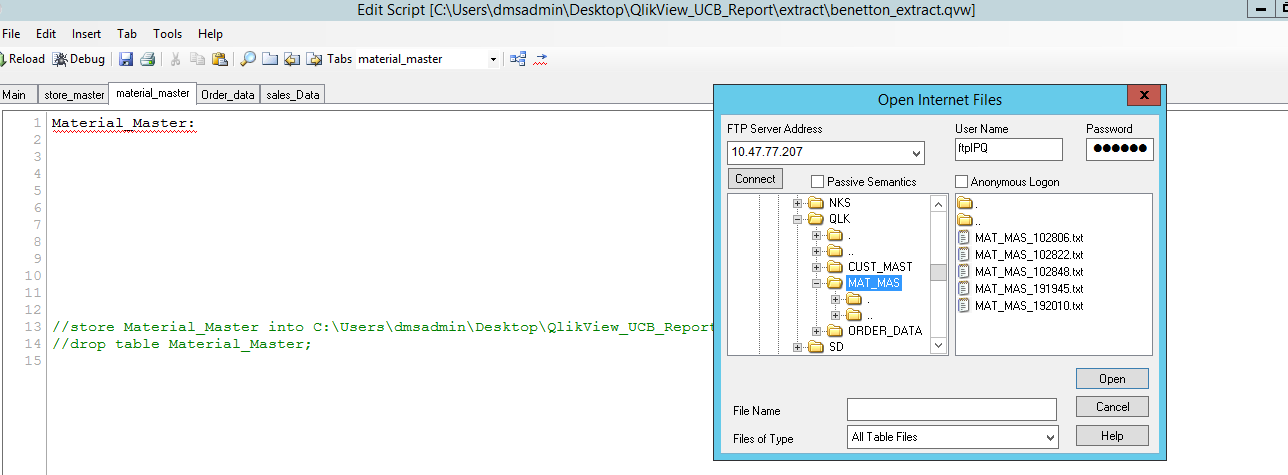Open the Edit menu
The image size is (1288, 475).
tap(46, 34)
